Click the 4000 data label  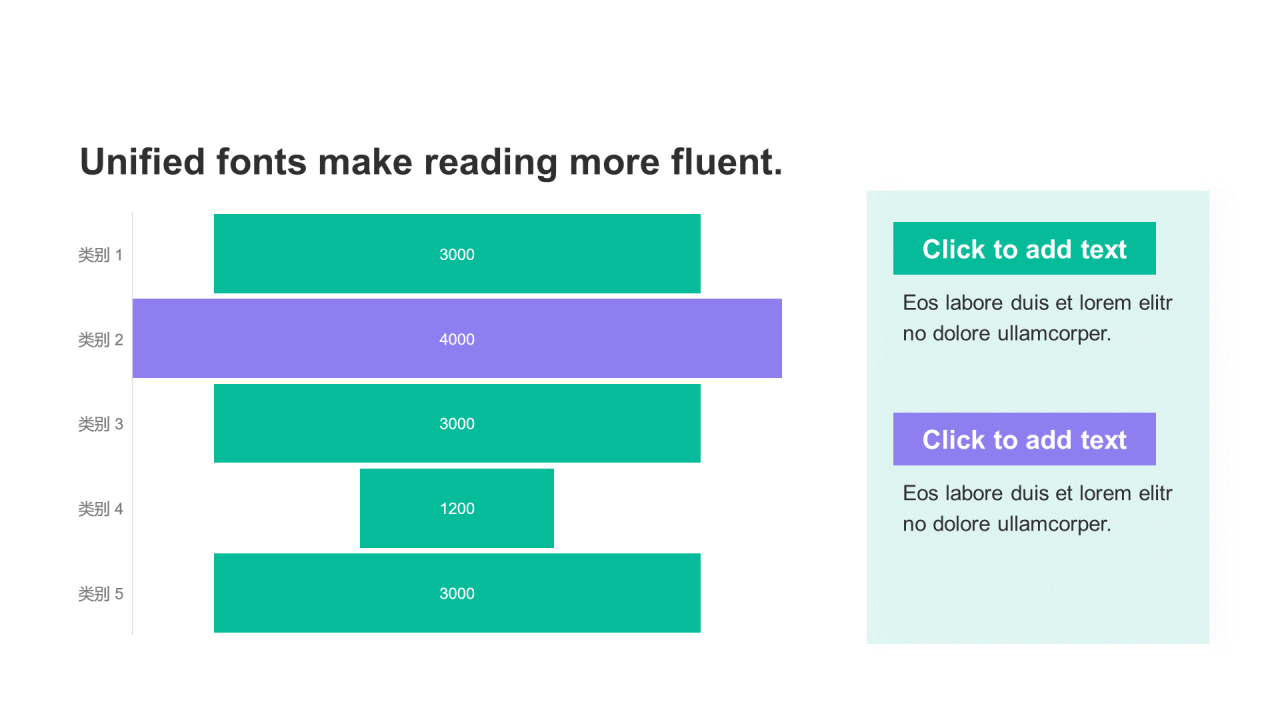[x=457, y=340]
